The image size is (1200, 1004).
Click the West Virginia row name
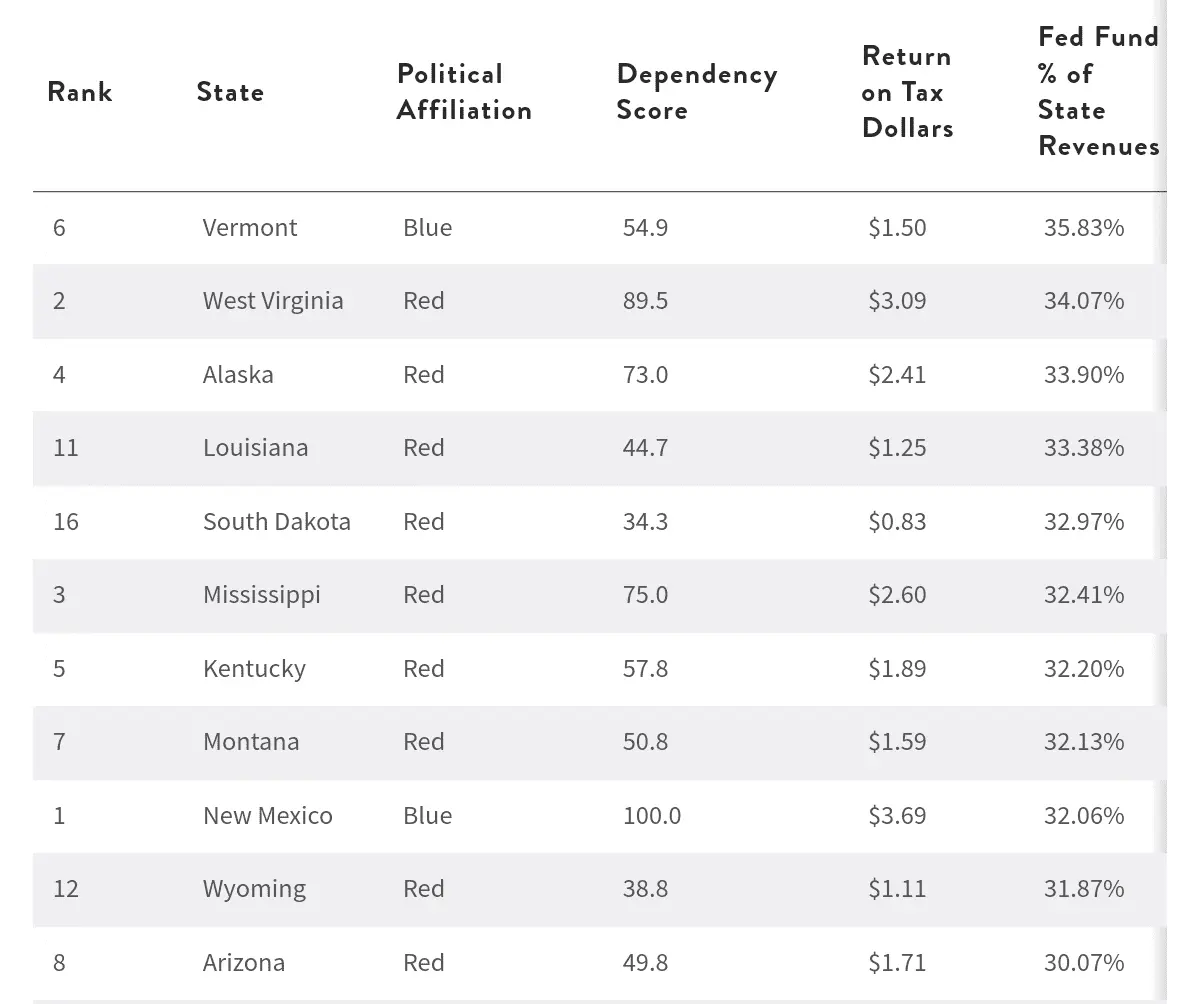coord(273,301)
